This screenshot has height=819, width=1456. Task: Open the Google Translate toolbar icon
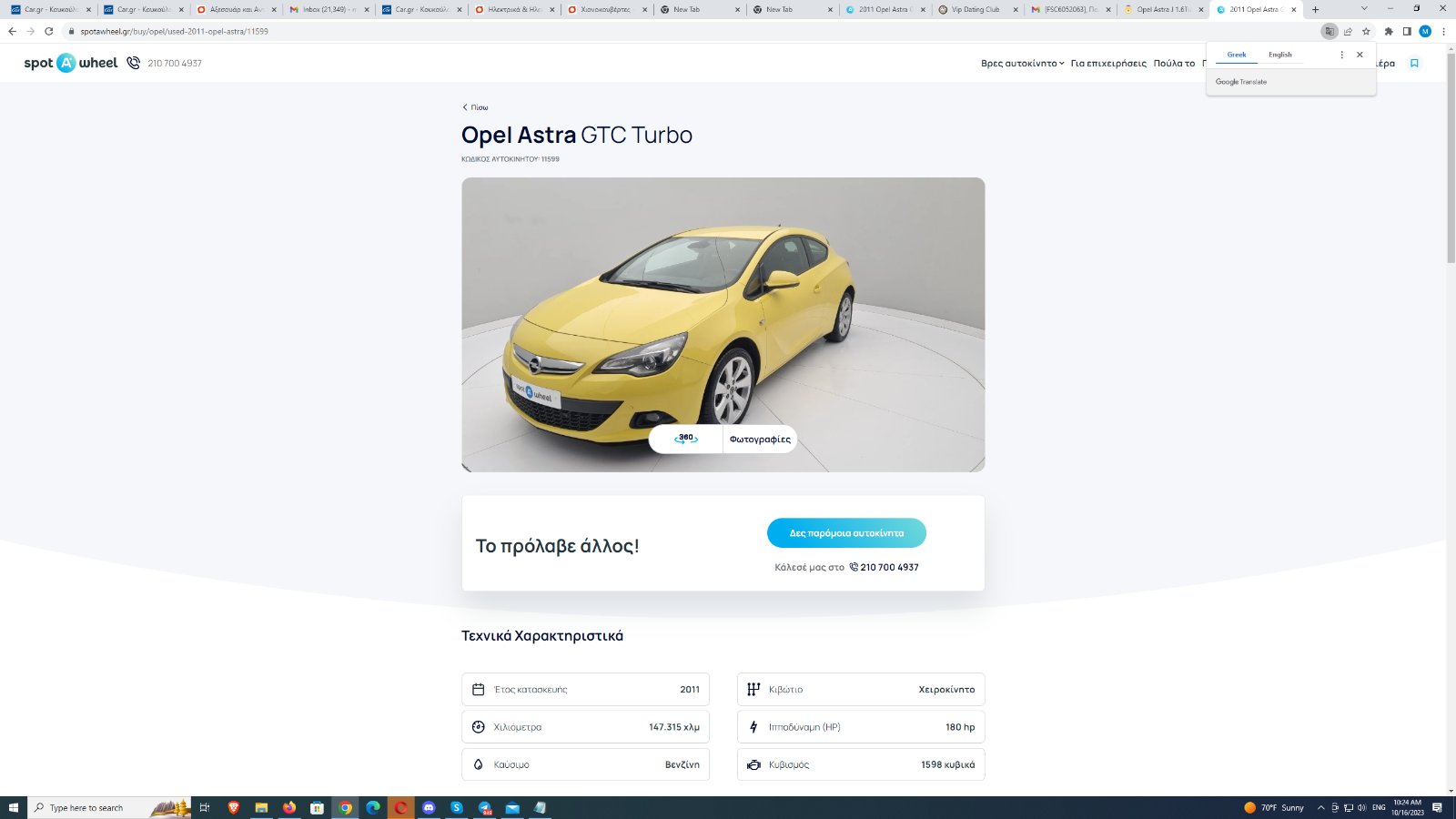[1330, 31]
